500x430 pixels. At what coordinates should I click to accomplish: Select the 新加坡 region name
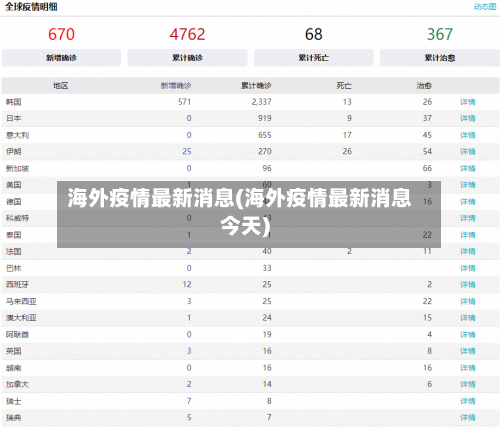click(x=17, y=168)
